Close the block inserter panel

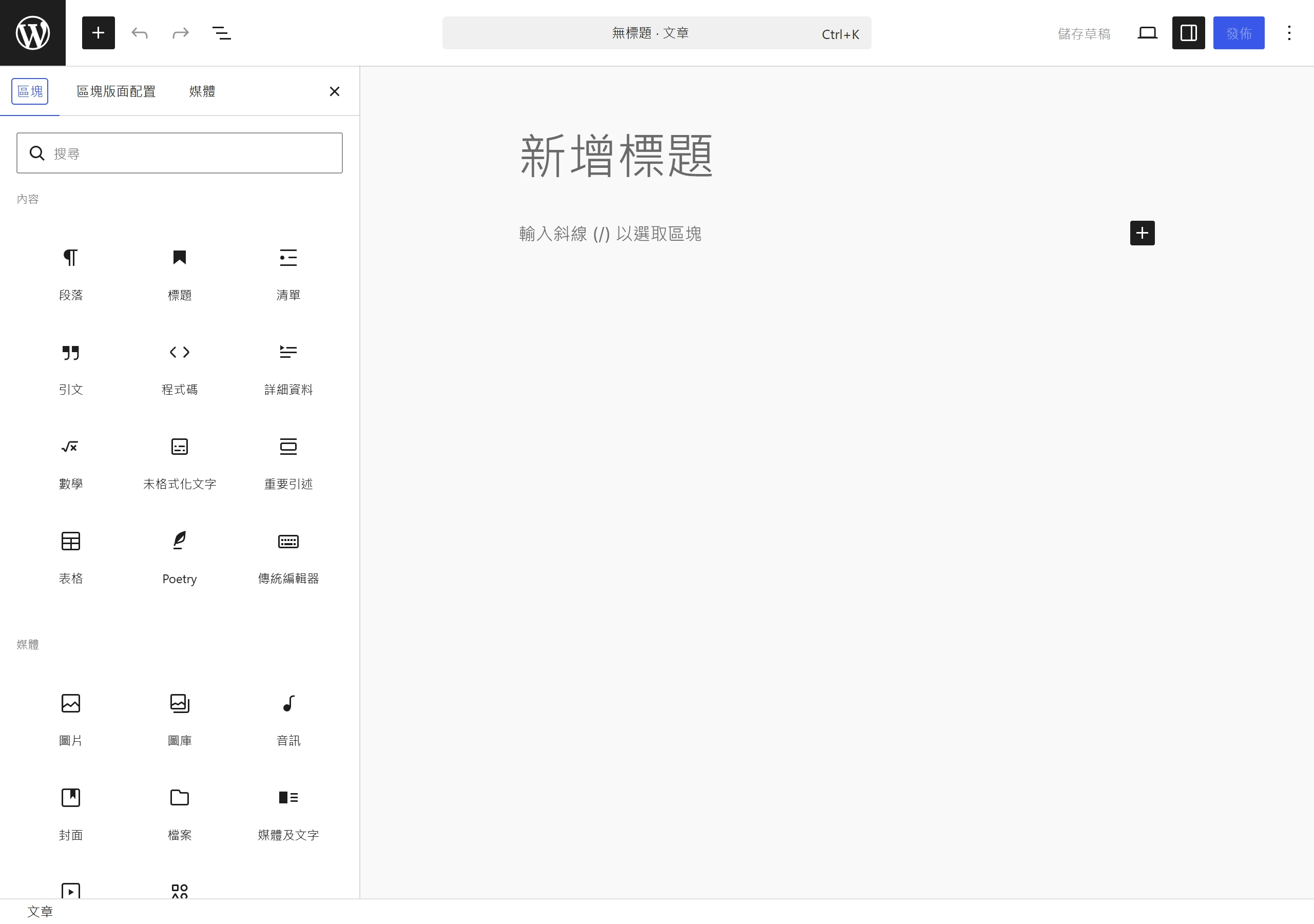[x=335, y=91]
